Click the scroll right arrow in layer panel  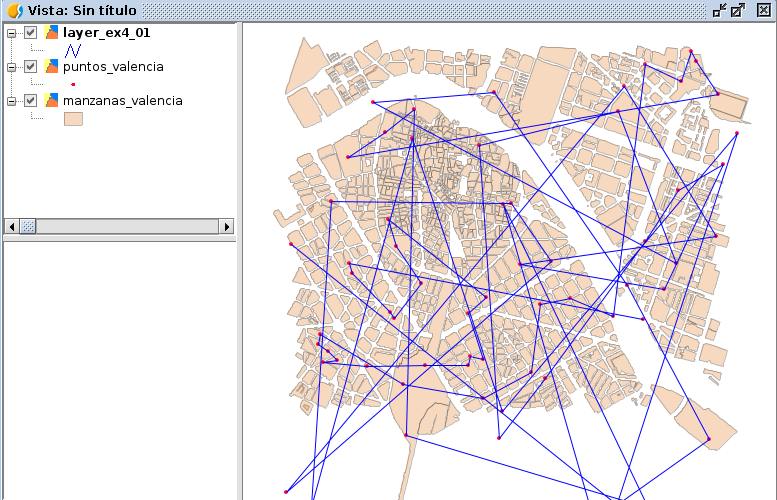click(226, 227)
